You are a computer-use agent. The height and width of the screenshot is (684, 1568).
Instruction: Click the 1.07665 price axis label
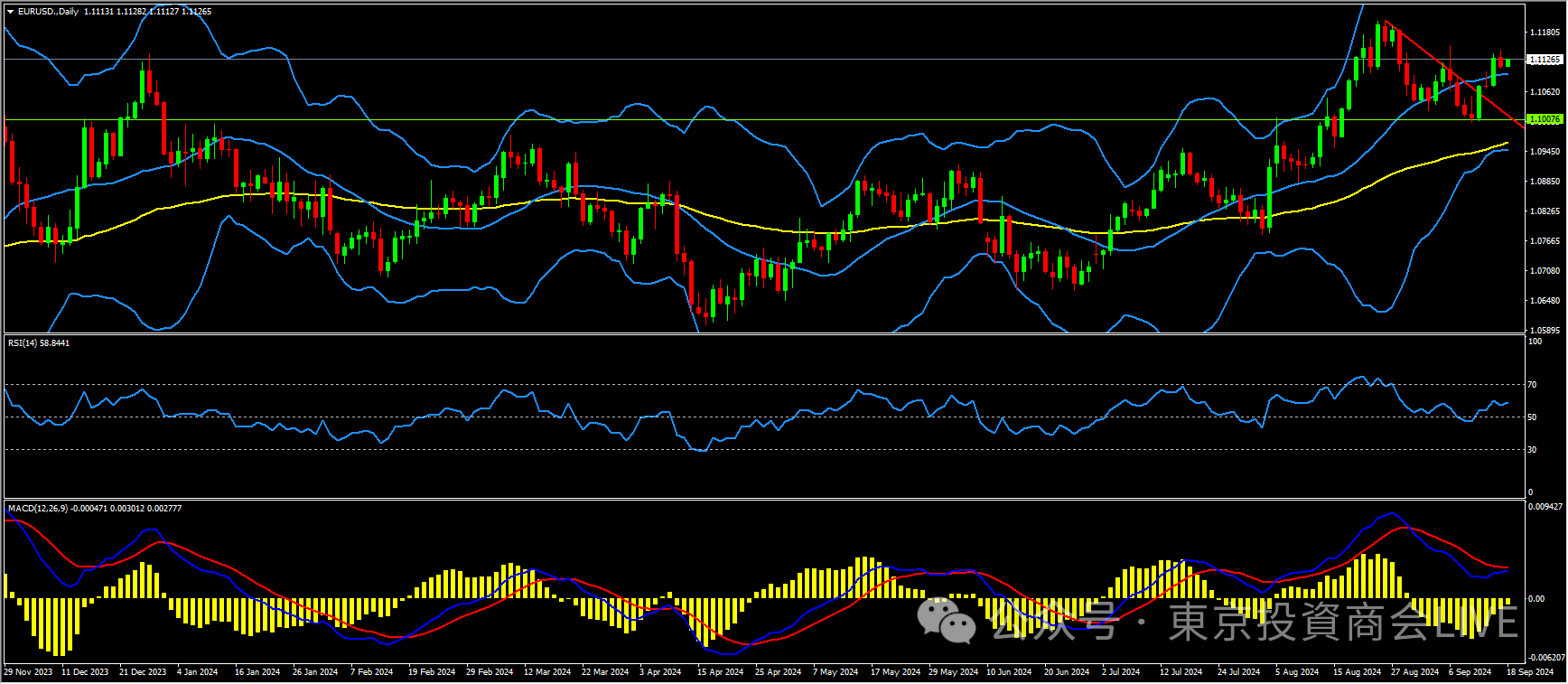(x=1545, y=241)
